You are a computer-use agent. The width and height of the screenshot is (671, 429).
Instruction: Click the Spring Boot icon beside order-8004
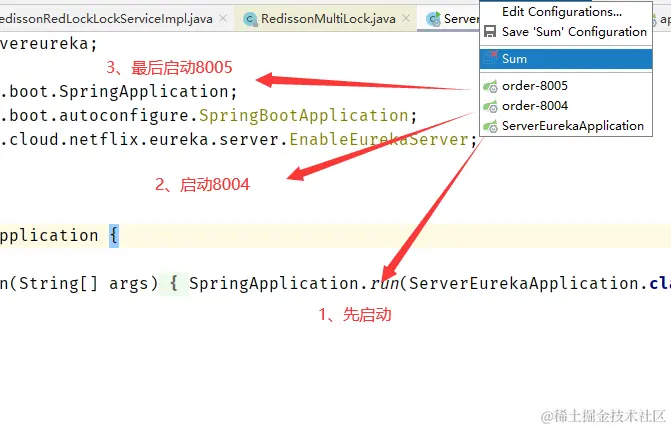[490, 106]
